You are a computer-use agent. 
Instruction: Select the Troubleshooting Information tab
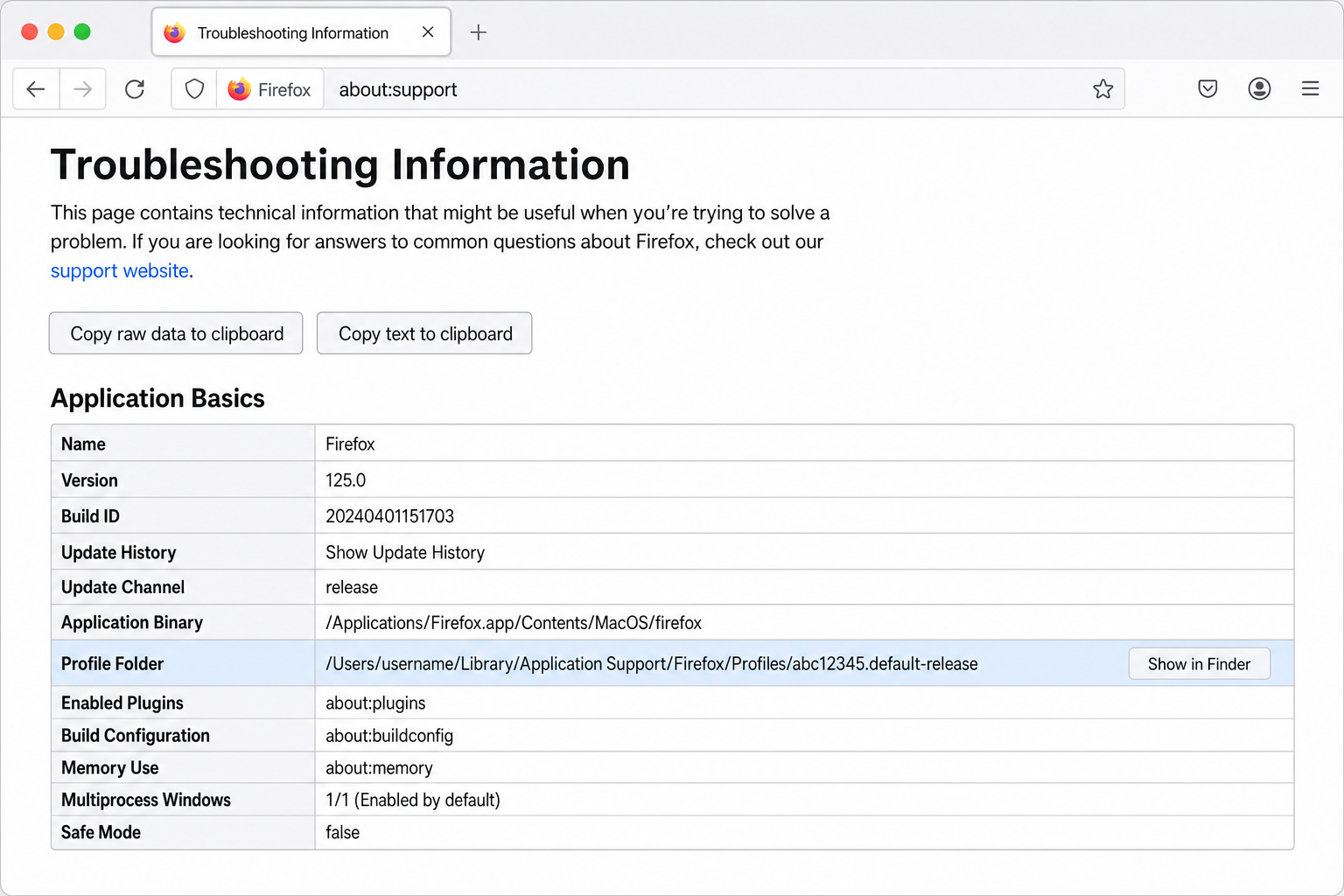click(301, 32)
